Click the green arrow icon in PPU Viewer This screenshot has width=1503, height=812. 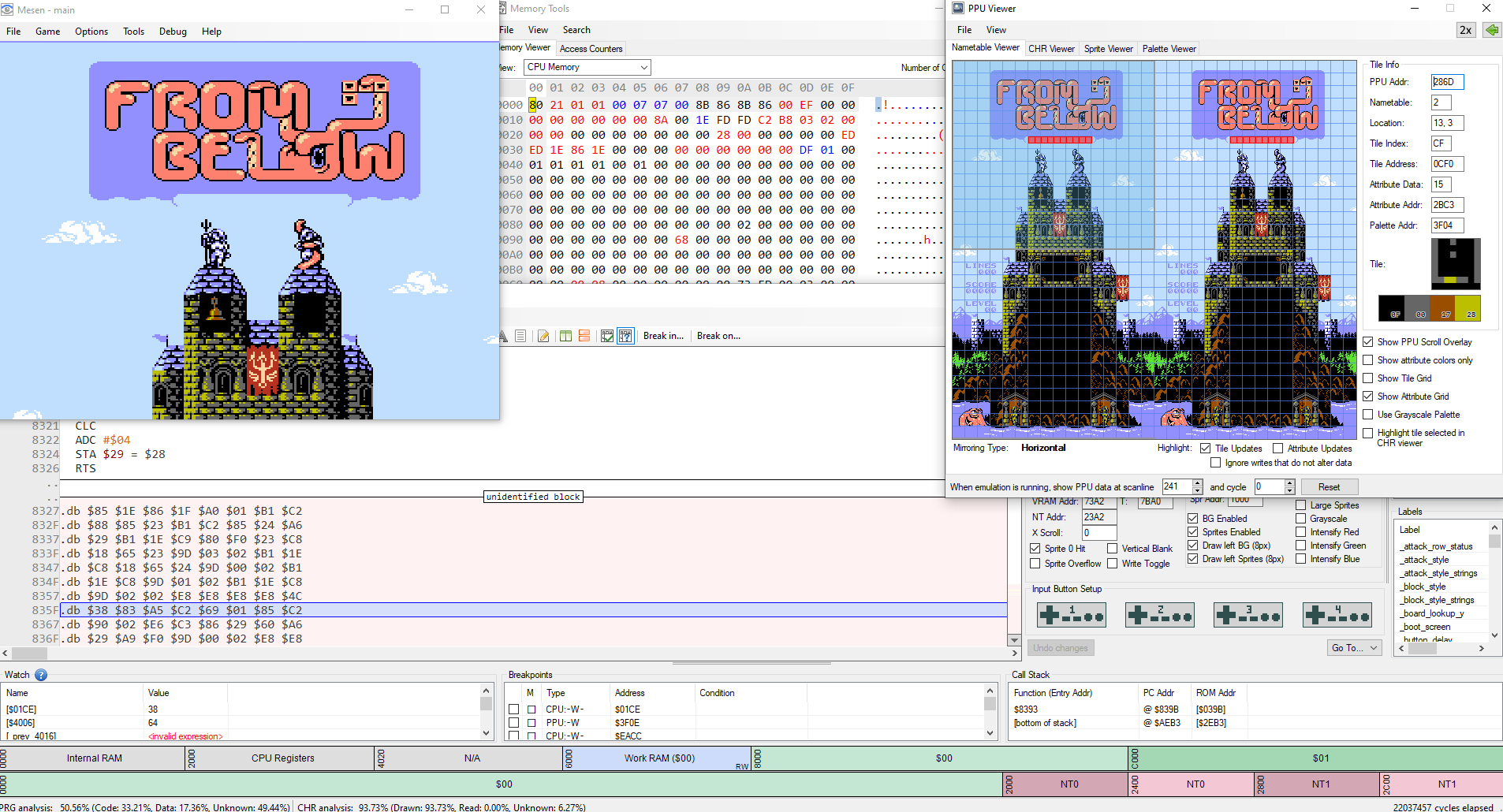pos(1491,30)
